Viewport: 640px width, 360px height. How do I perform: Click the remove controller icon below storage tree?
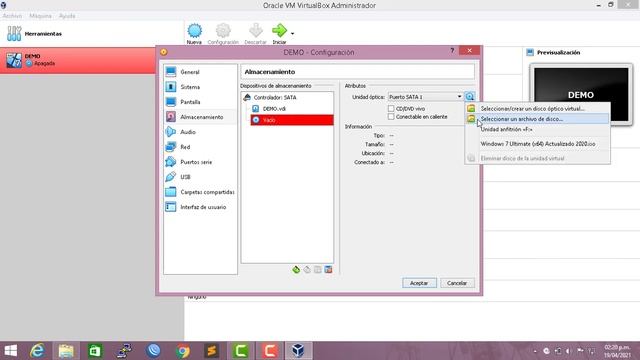(307, 269)
